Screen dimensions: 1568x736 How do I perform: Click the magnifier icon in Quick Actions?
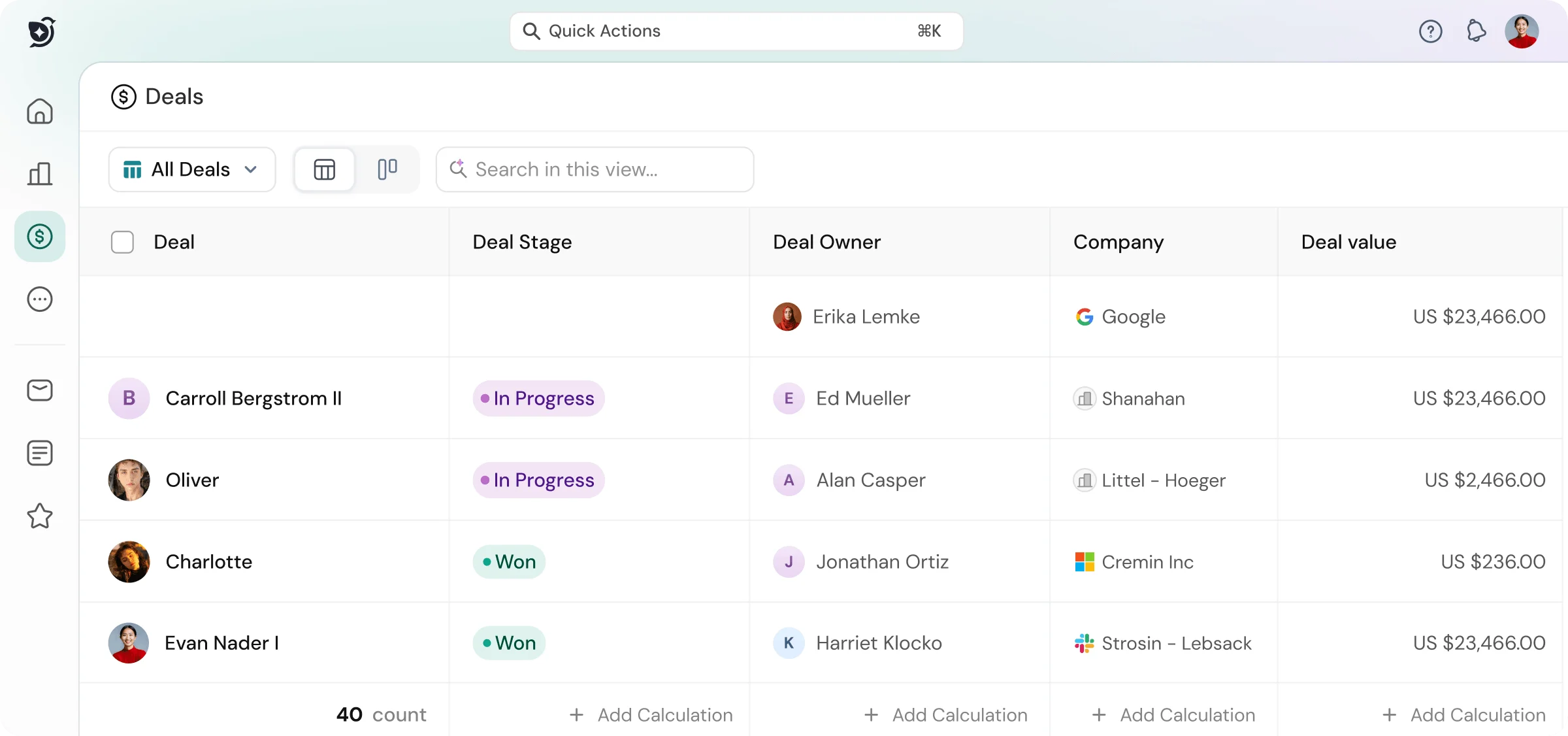coord(531,31)
